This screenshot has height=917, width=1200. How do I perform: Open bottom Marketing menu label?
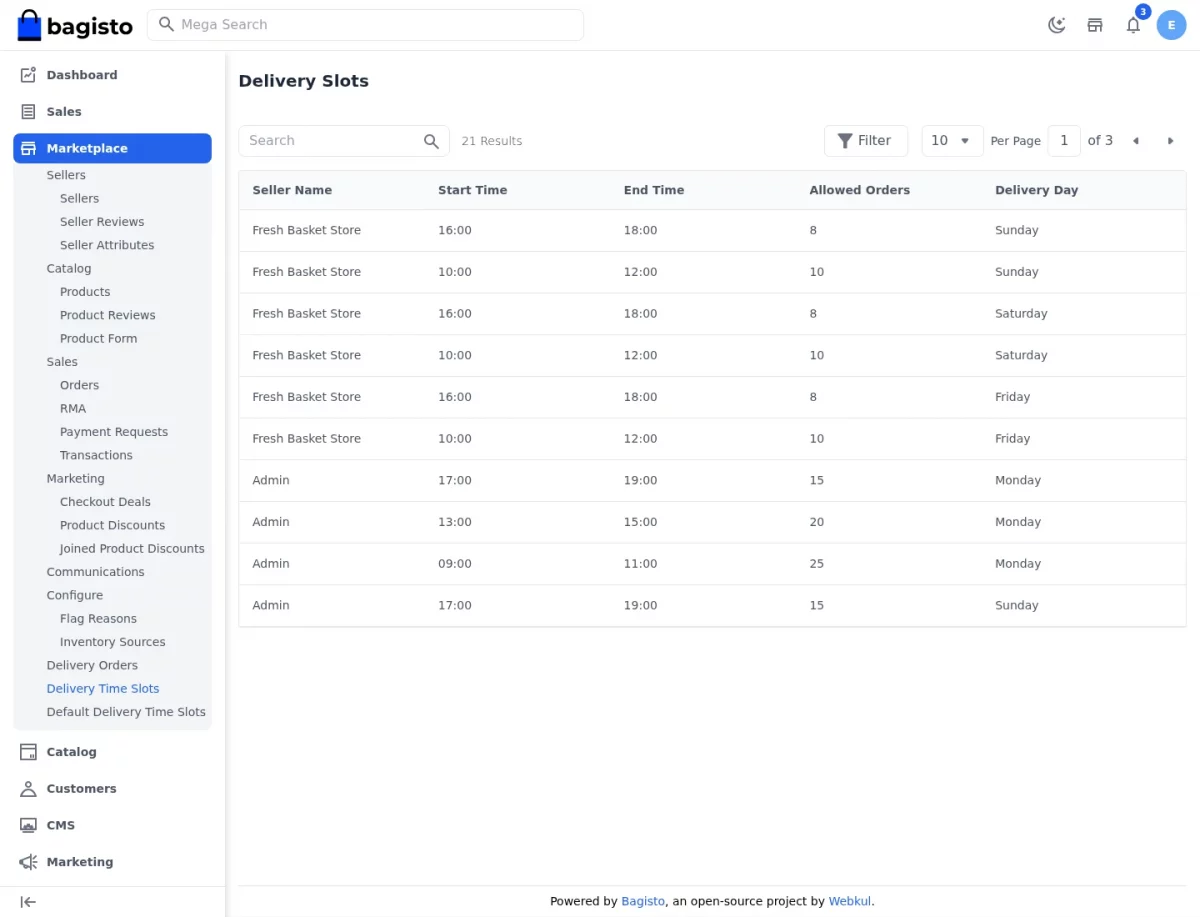80,862
